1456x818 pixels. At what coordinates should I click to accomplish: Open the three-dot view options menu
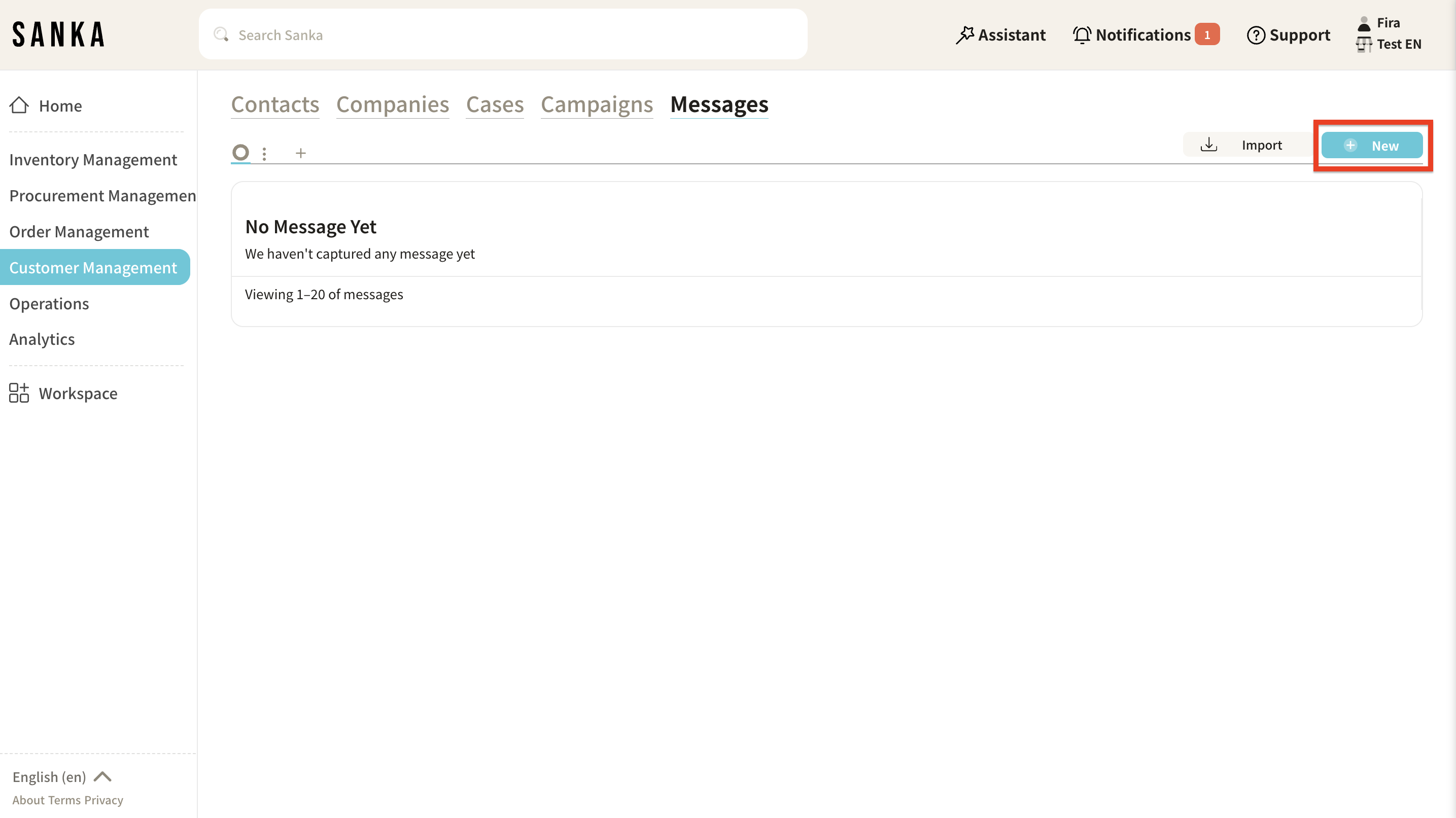pyautogui.click(x=264, y=154)
